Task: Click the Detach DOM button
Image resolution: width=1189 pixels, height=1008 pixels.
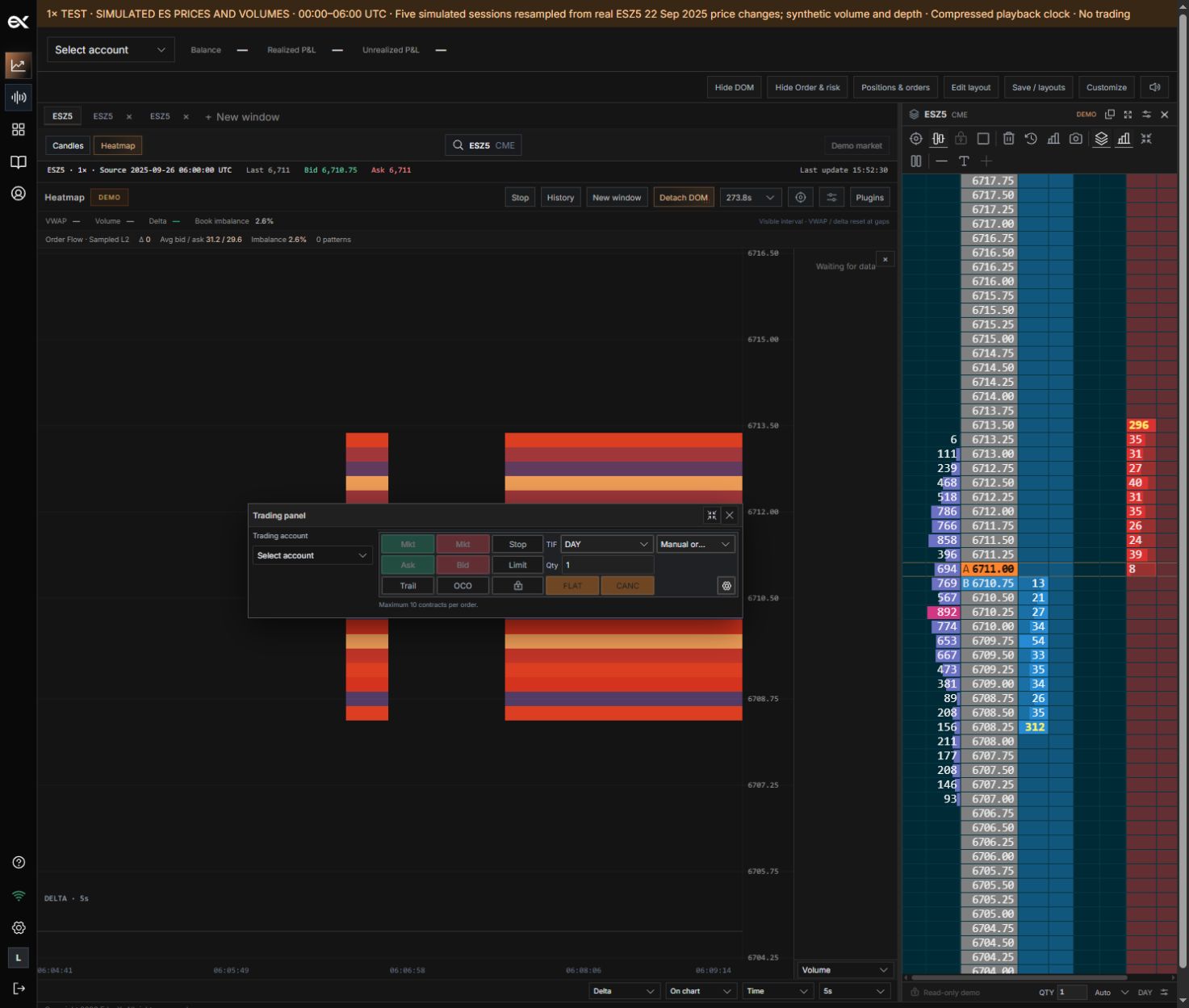Action: 684,197
